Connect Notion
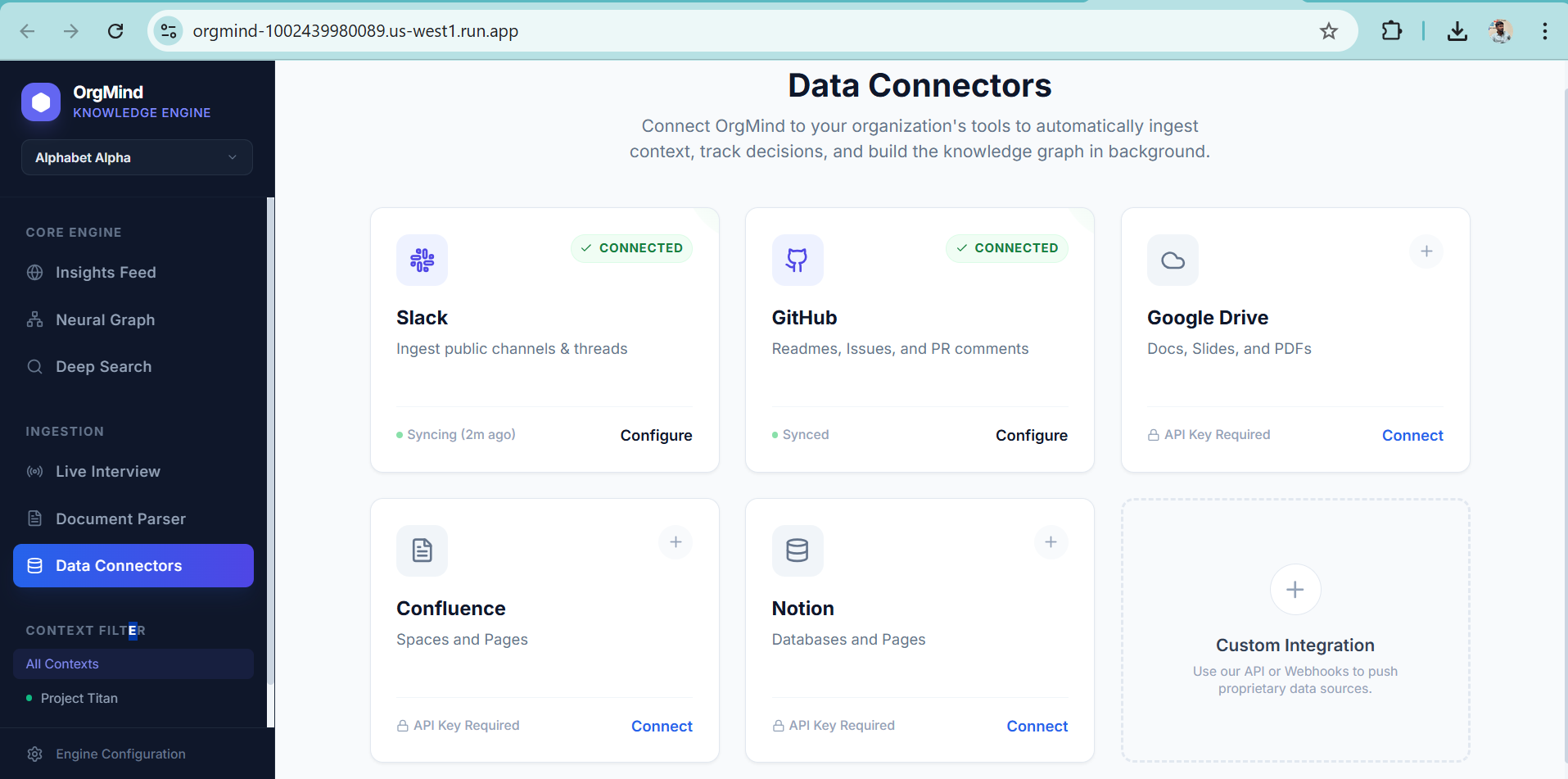The width and height of the screenshot is (1568, 779). (x=1037, y=727)
